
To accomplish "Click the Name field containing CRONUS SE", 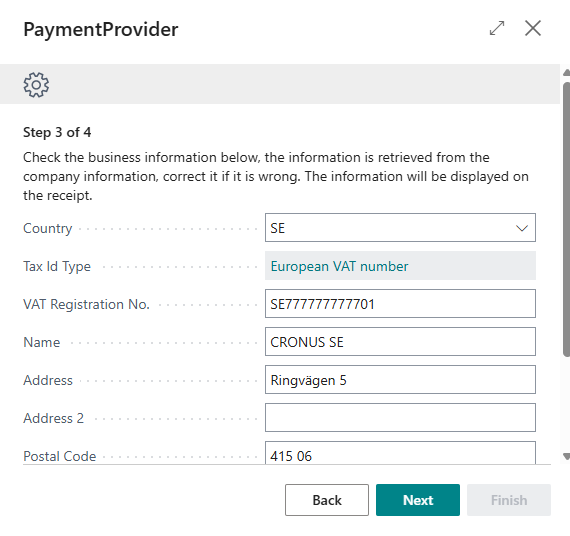I will [x=400, y=342].
